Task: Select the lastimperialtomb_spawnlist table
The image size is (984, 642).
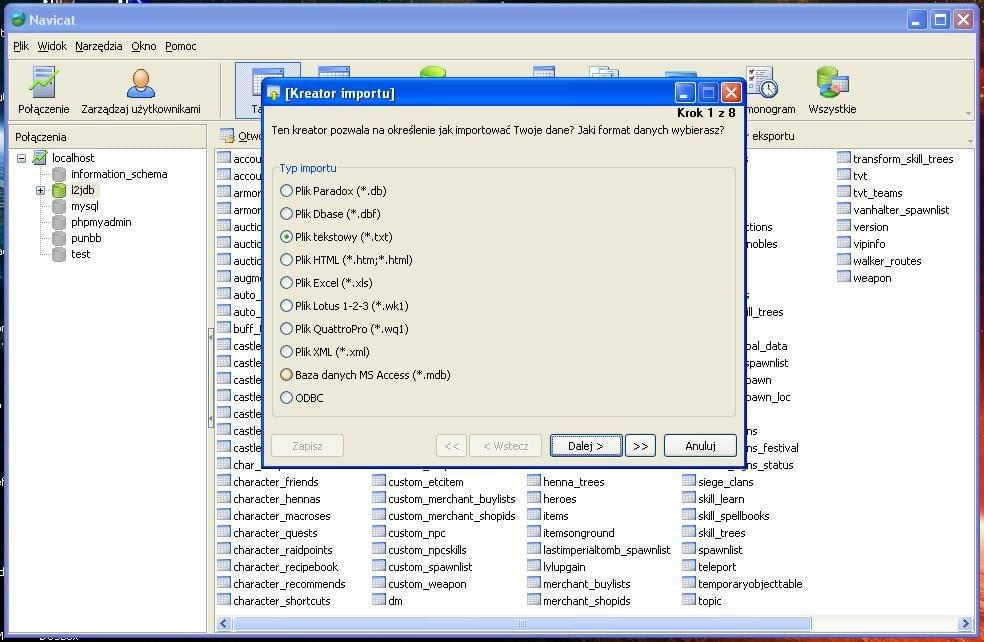Action: pyautogui.click(x=606, y=550)
